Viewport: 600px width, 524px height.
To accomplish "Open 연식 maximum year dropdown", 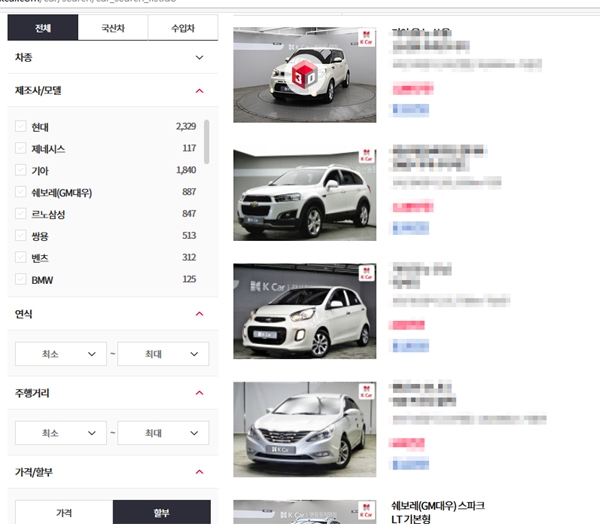I will coord(163,354).
